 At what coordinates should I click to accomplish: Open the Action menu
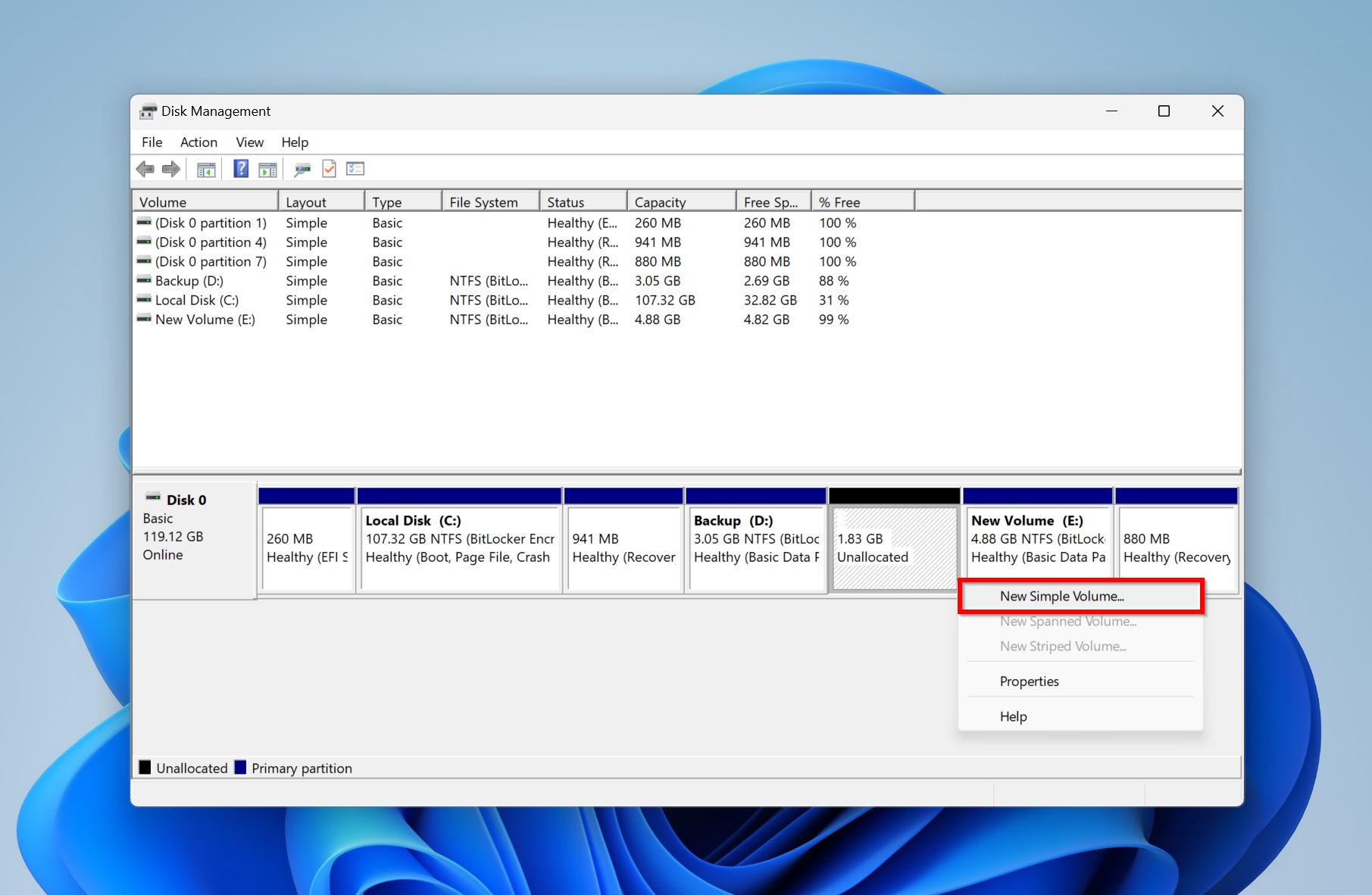click(x=198, y=142)
